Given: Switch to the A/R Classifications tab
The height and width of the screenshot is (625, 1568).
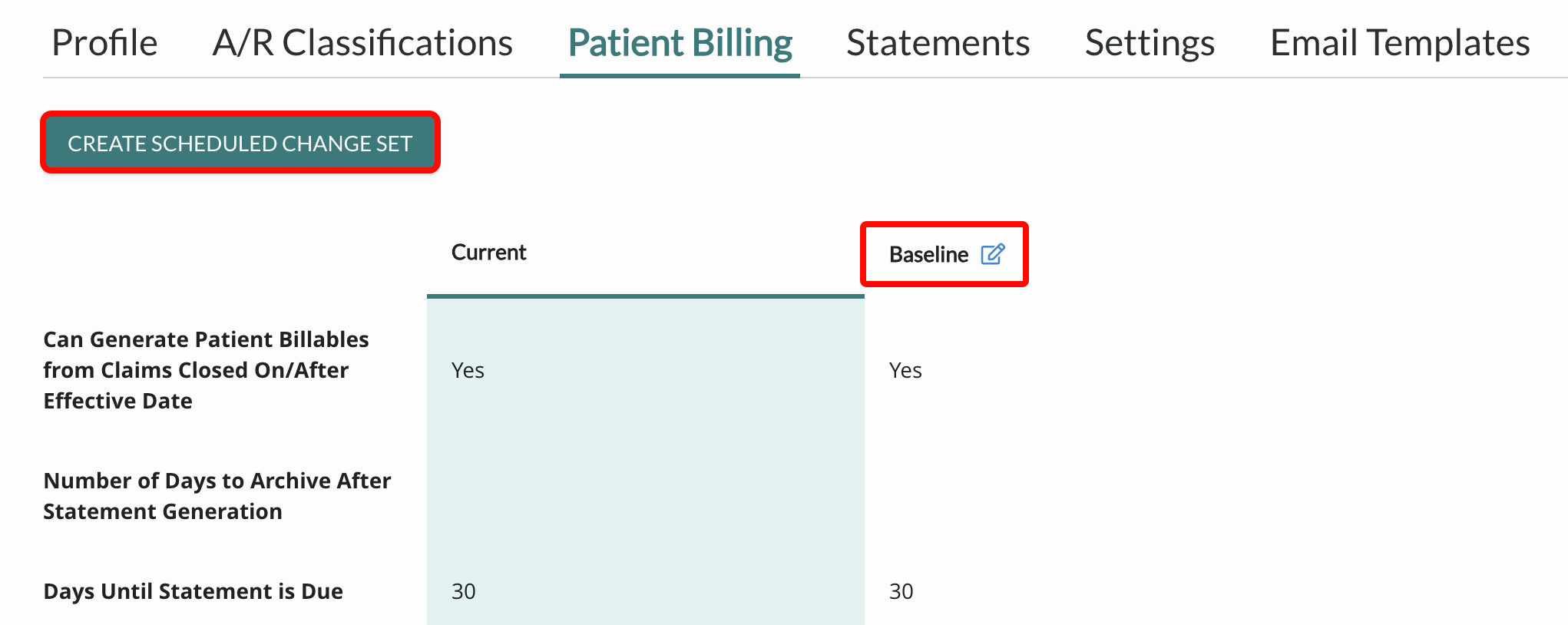Looking at the screenshot, I should (362, 43).
